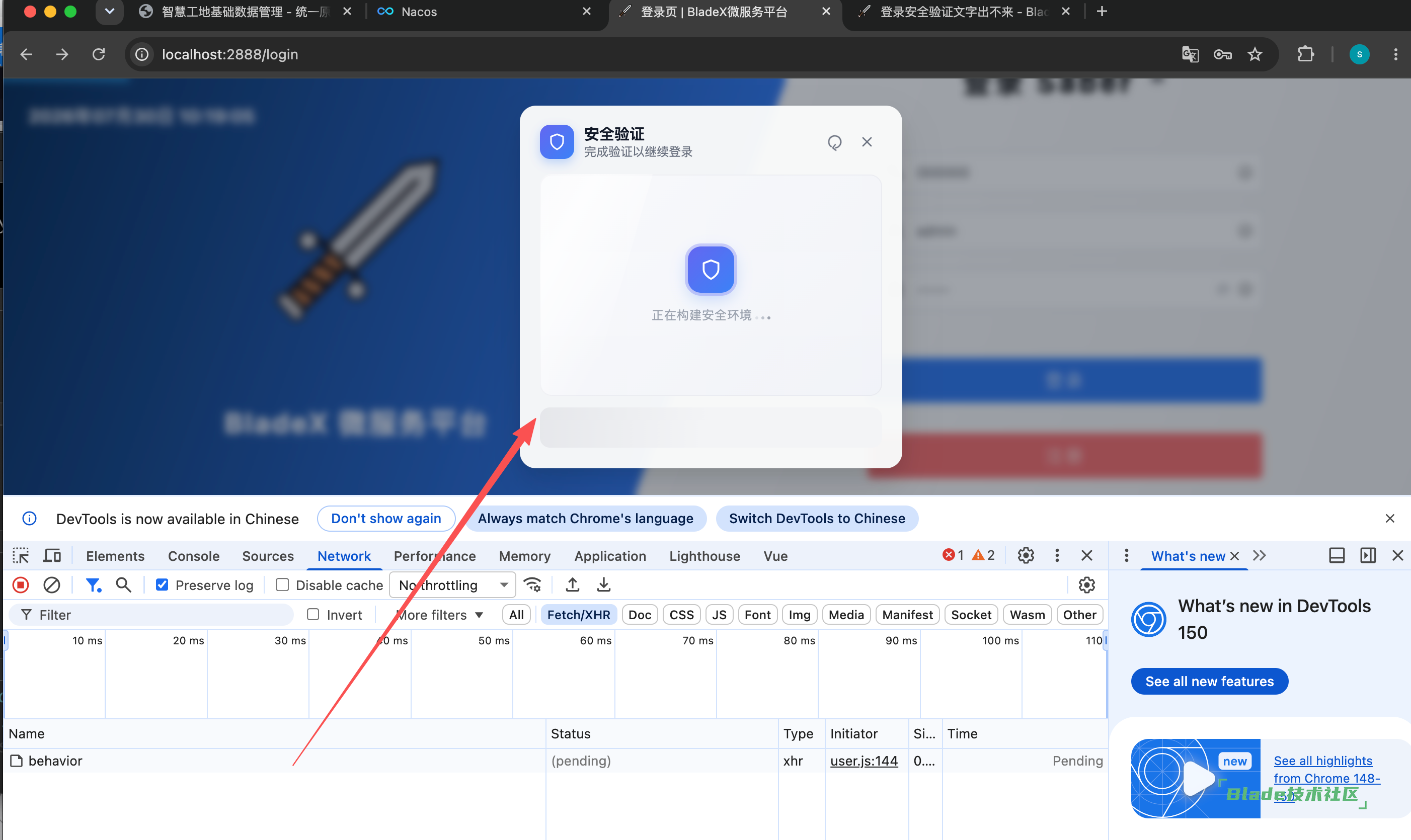View site information icon in address bar
Screen dimensions: 1411x840
(x=141, y=54)
